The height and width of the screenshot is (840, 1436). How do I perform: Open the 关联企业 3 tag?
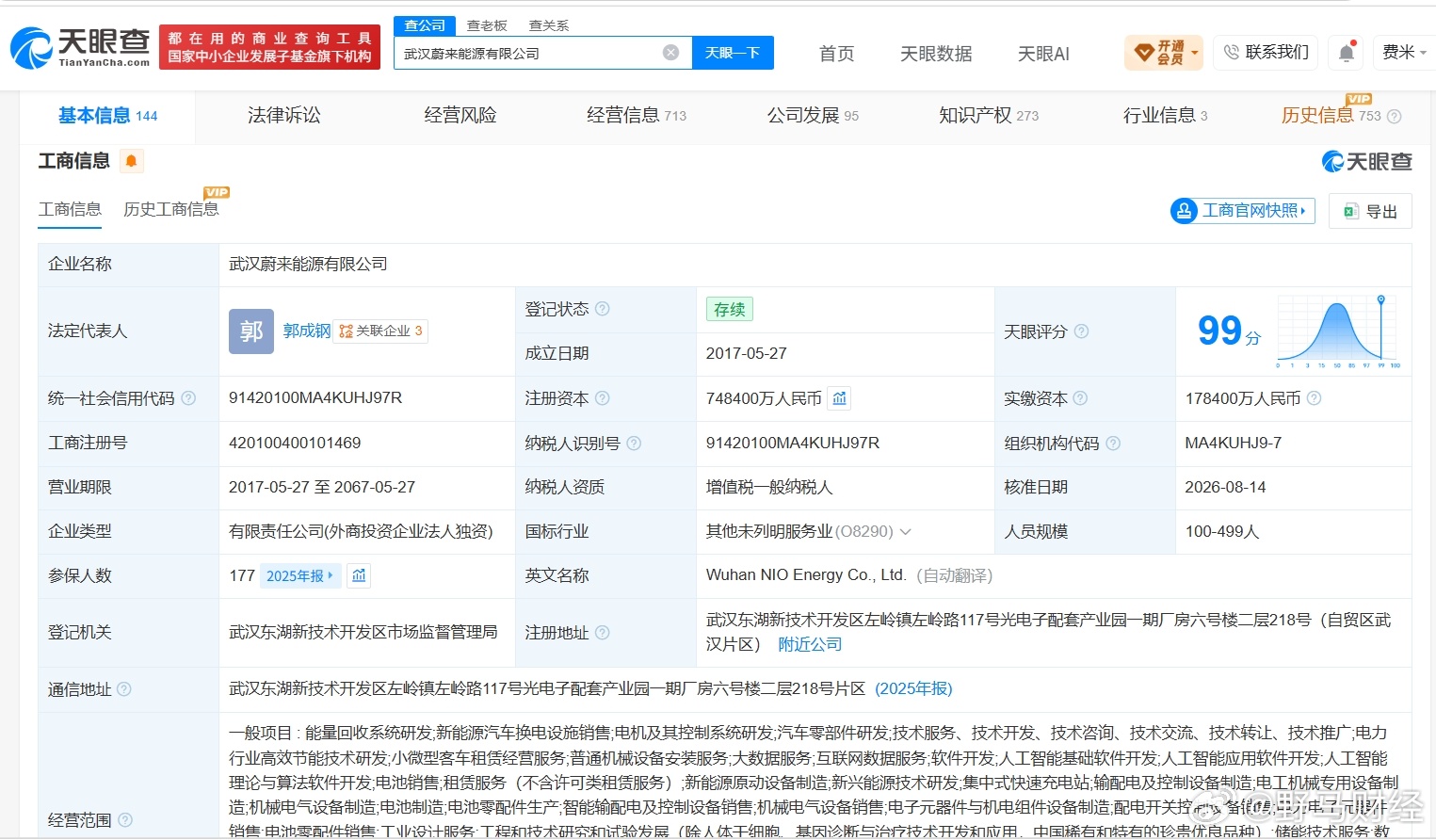(381, 331)
